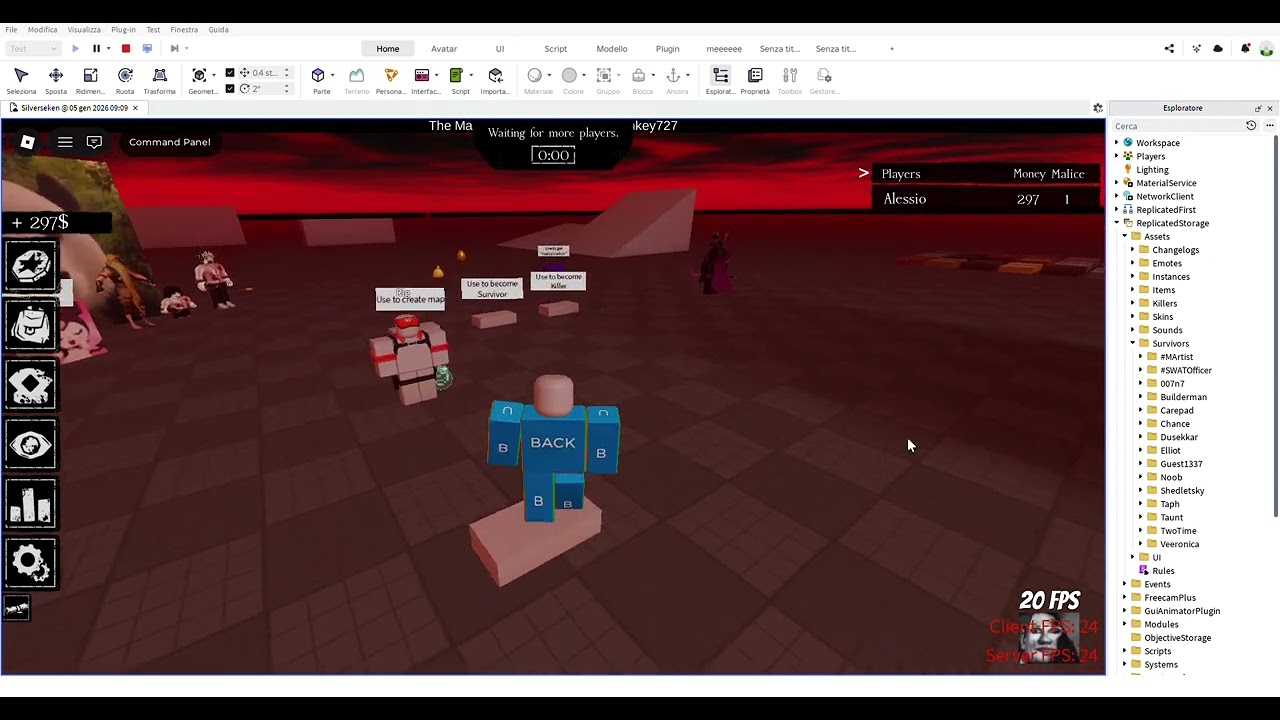Open the Modifica menu

(x=42, y=30)
